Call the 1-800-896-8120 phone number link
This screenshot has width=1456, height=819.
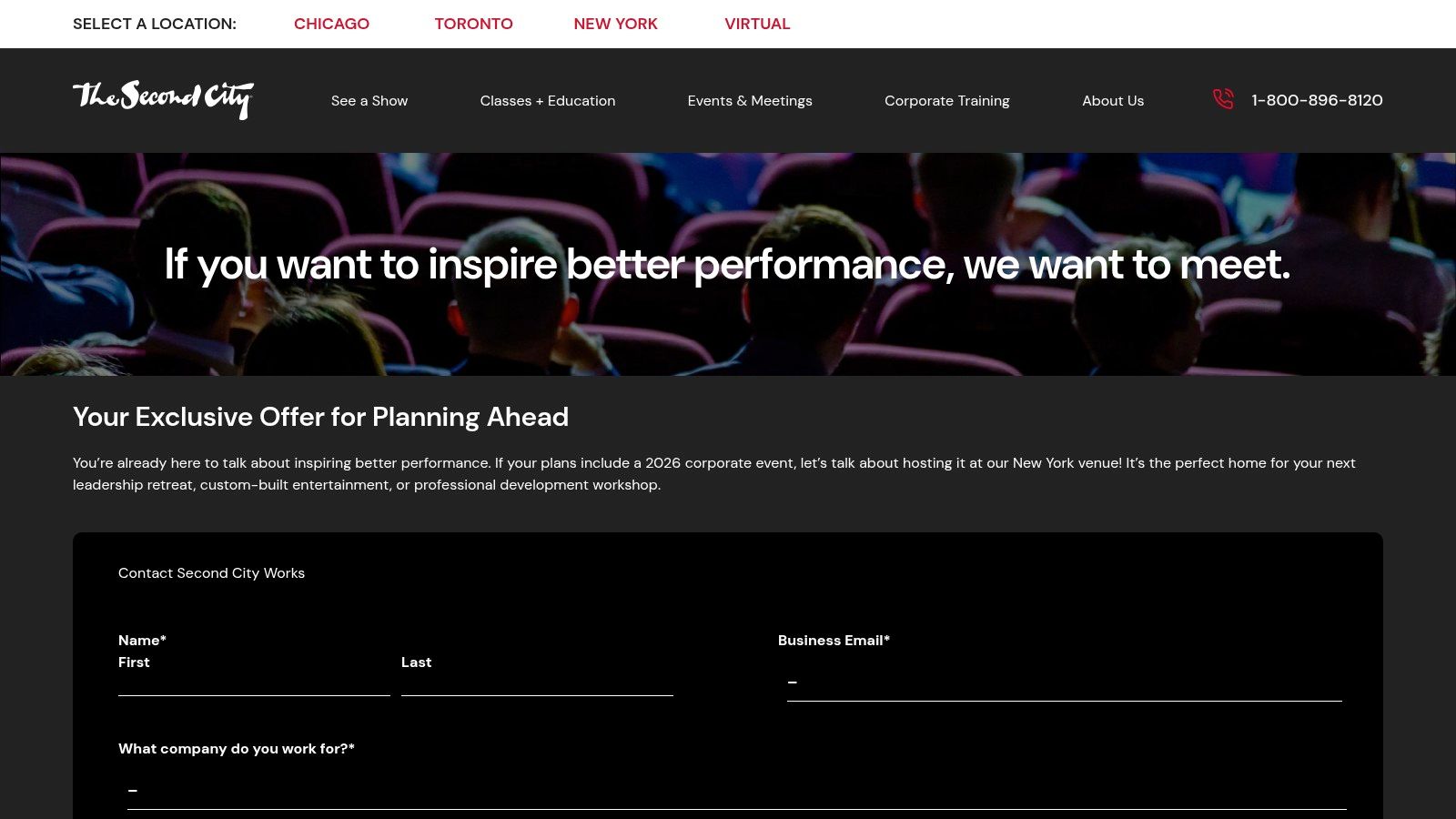point(1317,100)
